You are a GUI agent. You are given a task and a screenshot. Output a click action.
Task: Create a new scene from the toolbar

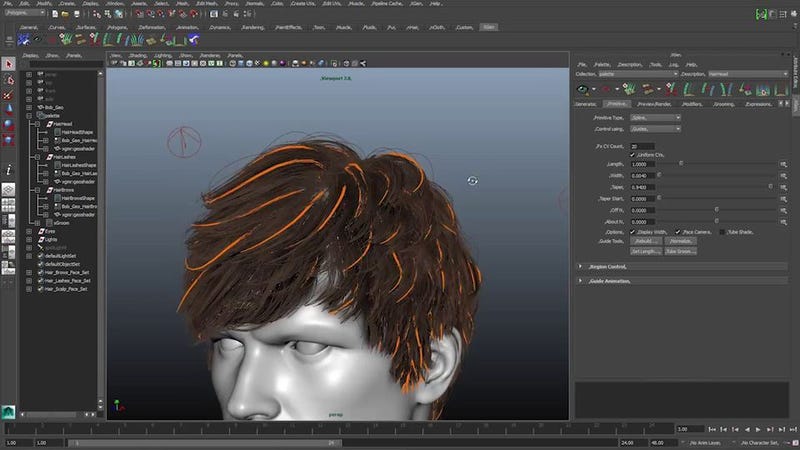click(x=55, y=14)
